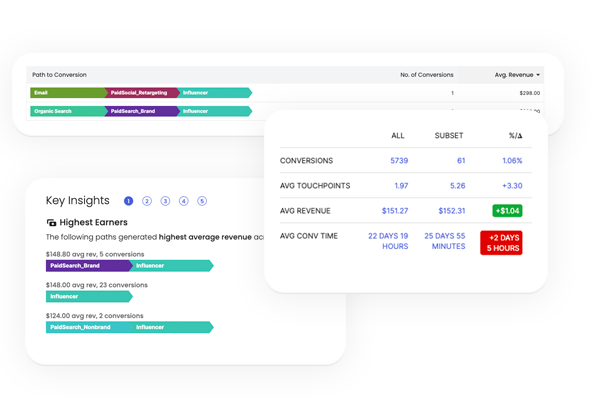Image resolution: width=600 pixels, height=400 pixels.
Task: Click the standalone Influencer path bar
Action: (x=89, y=296)
